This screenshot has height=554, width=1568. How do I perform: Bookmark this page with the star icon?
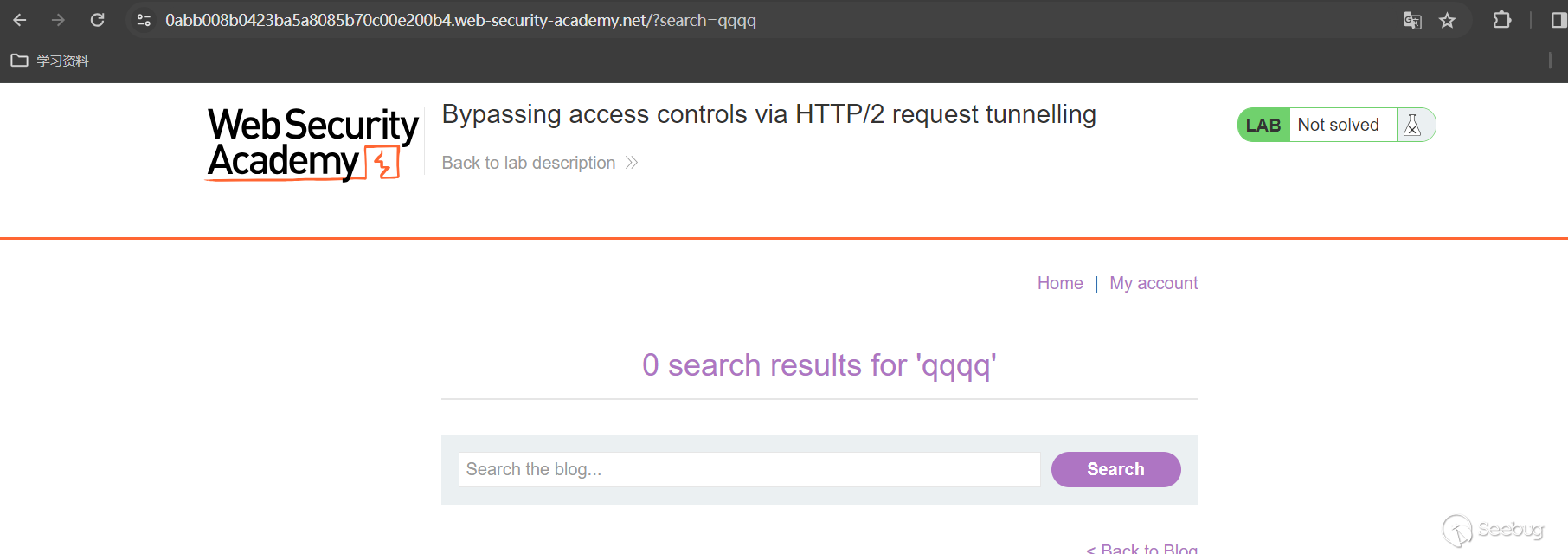[x=1447, y=20]
